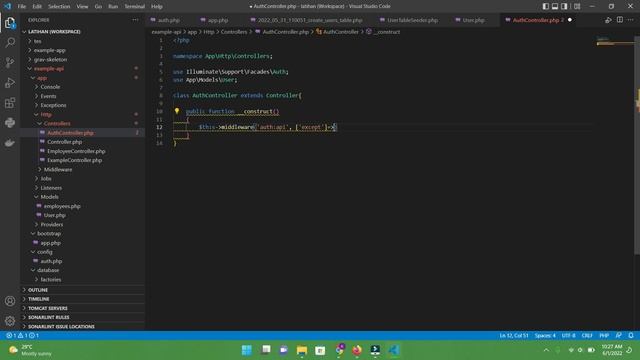
Task: Open editor more actions ellipsis
Action: point(631,20)
